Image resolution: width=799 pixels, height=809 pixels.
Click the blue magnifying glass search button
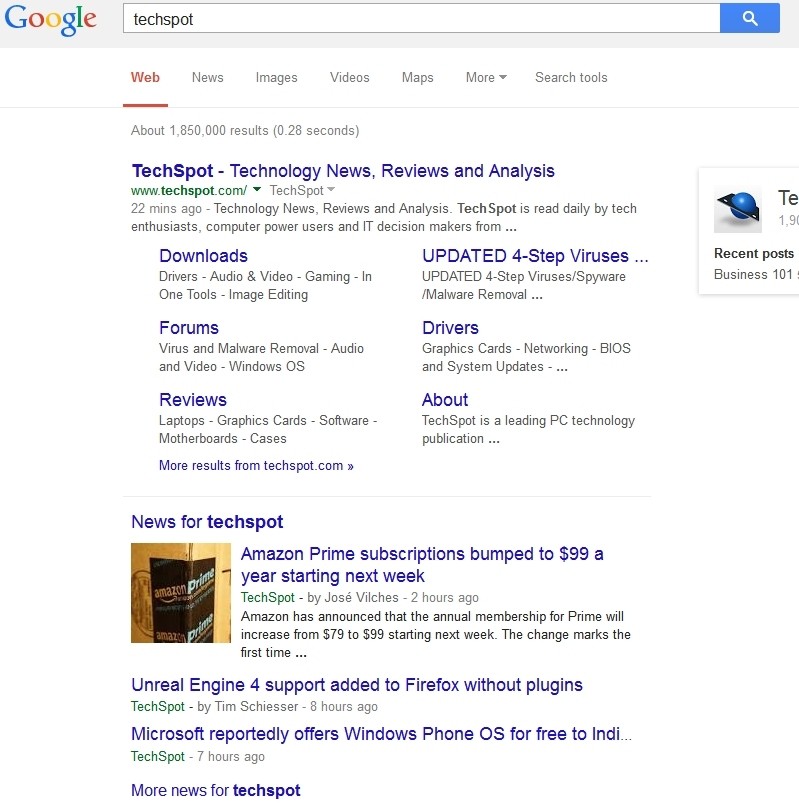coord(749,18)
